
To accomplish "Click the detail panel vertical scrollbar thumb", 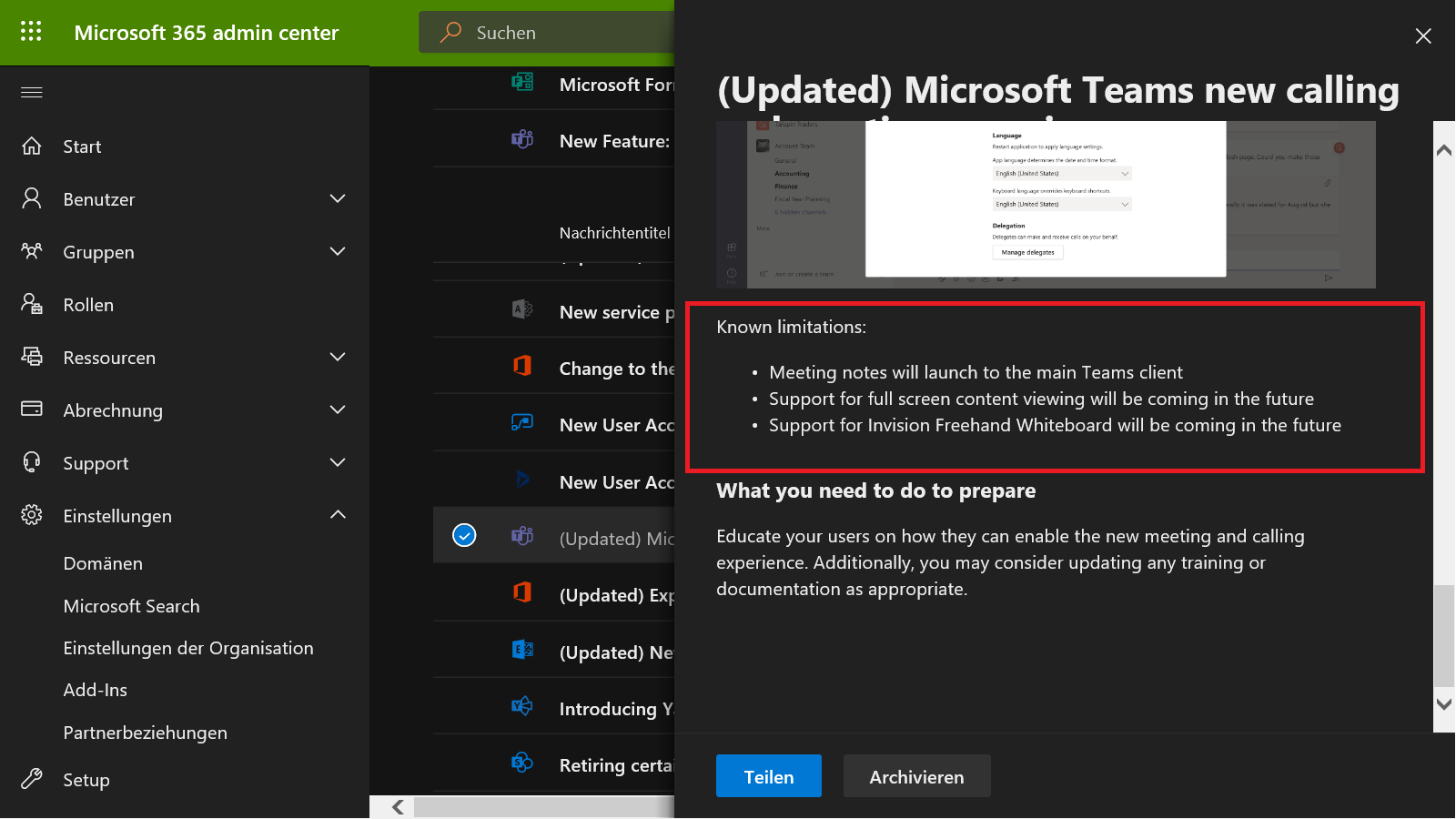I will click(x=1444, y=635).
